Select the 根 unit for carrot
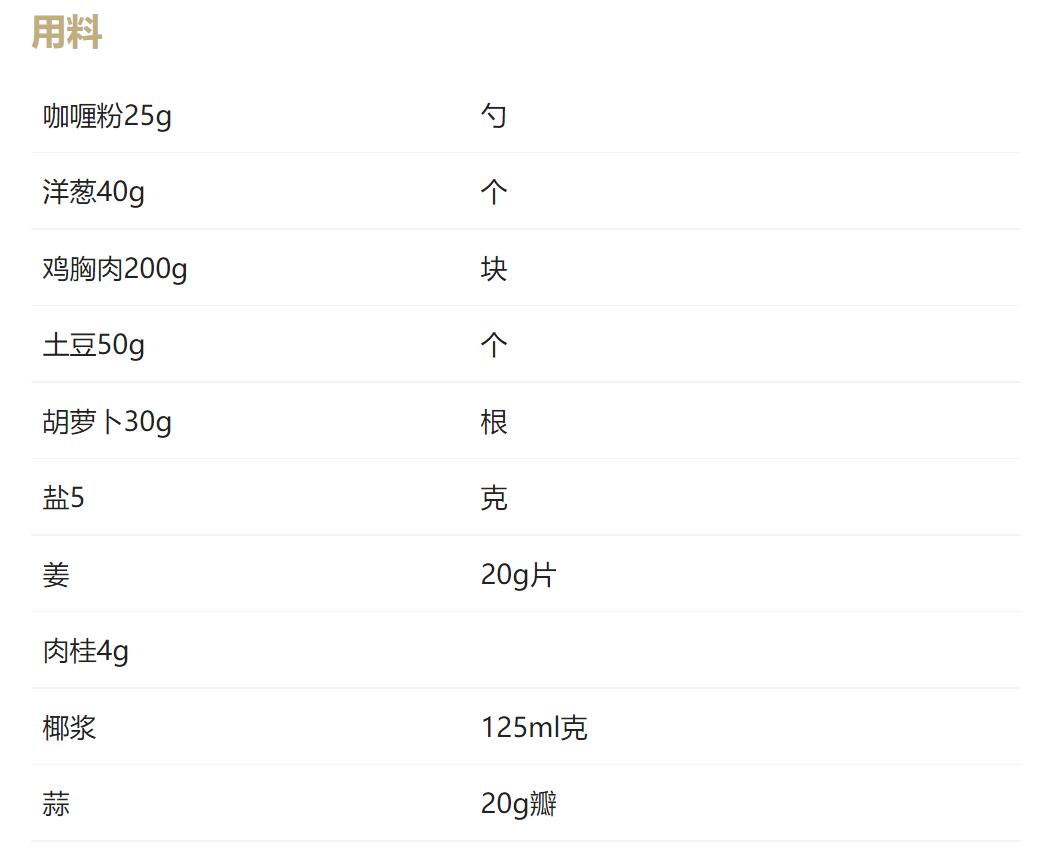The image size is (1056, 867). [494, 422]
